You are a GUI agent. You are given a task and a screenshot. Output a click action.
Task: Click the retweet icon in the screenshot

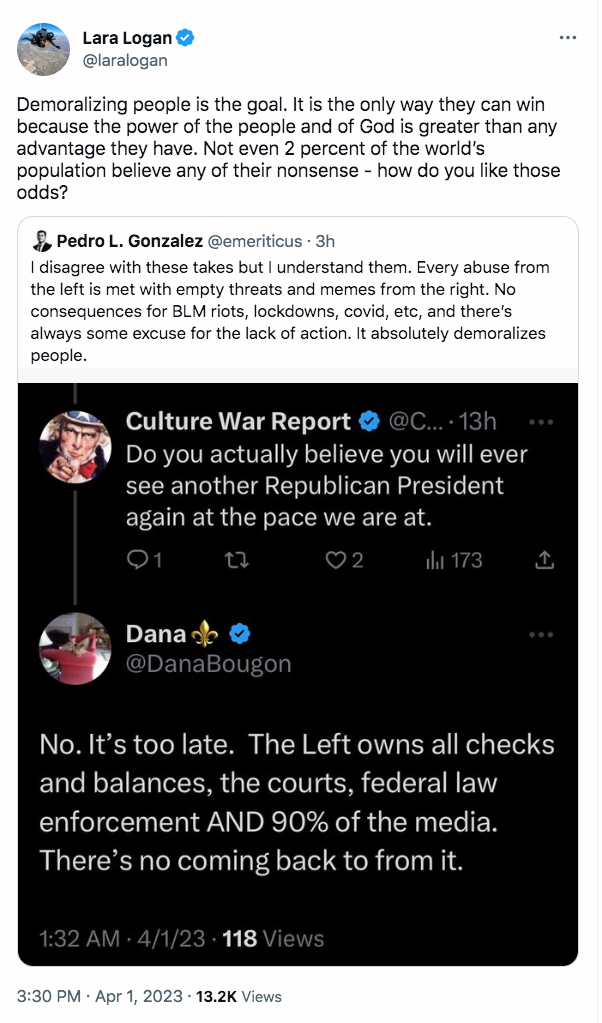pos(237,560)
